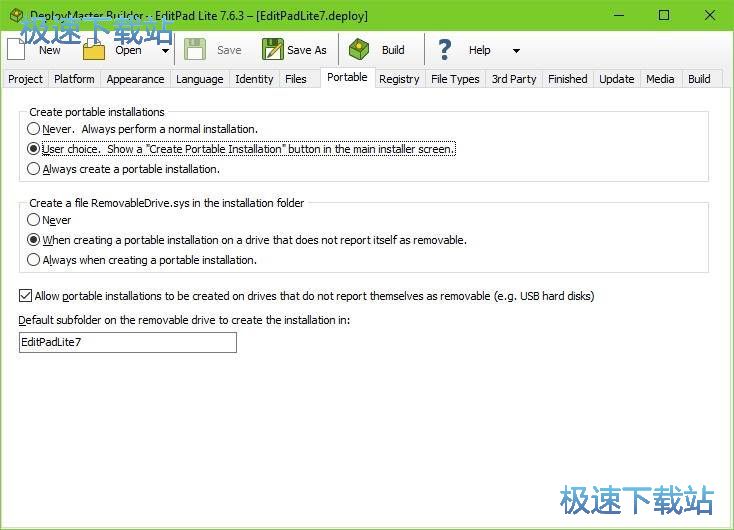Switch to the Finished tab
Viewport: 734px width, 530px height.
pos(567,79)
